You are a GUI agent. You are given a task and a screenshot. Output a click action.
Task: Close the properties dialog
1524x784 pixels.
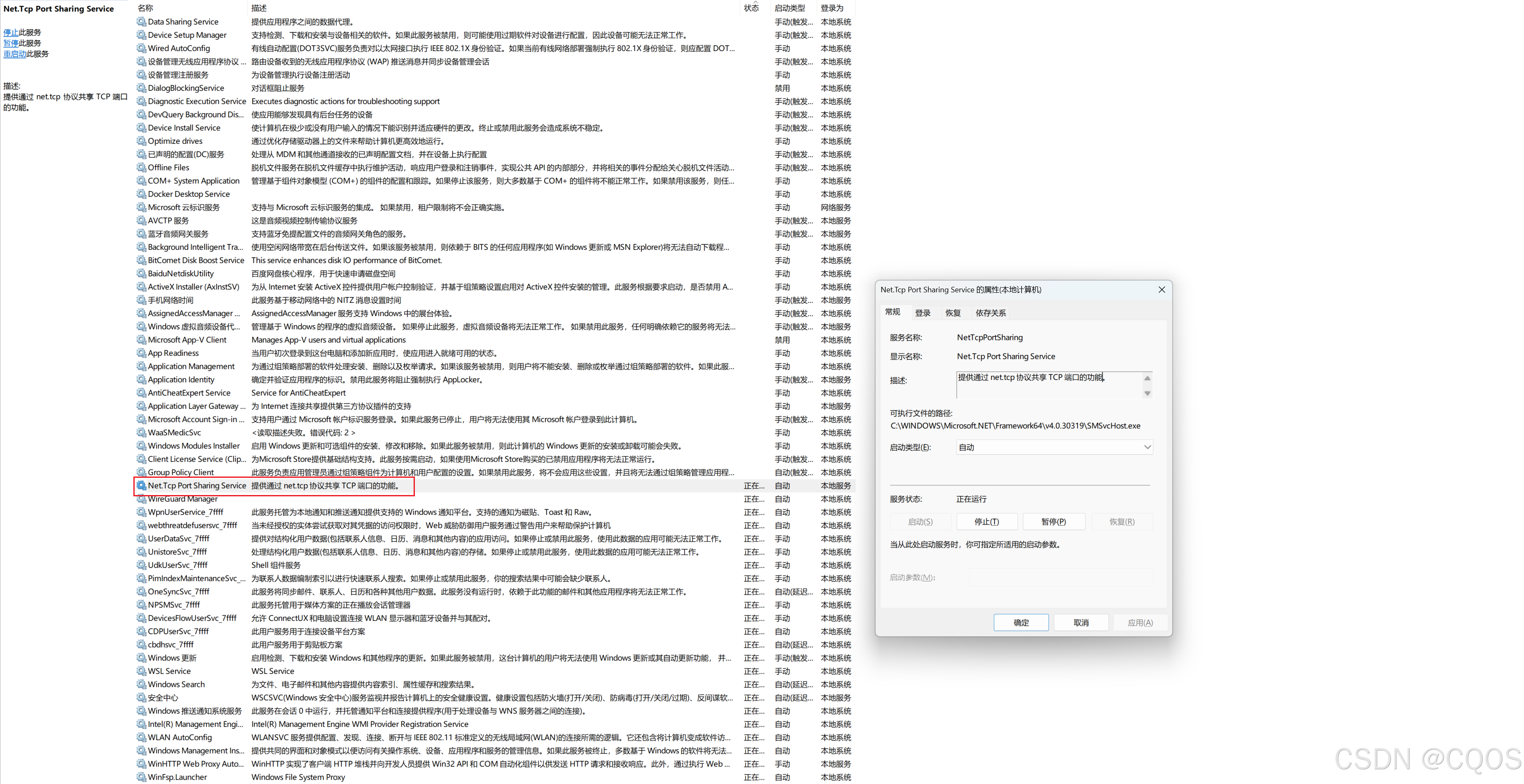(x=1161, y=290)
